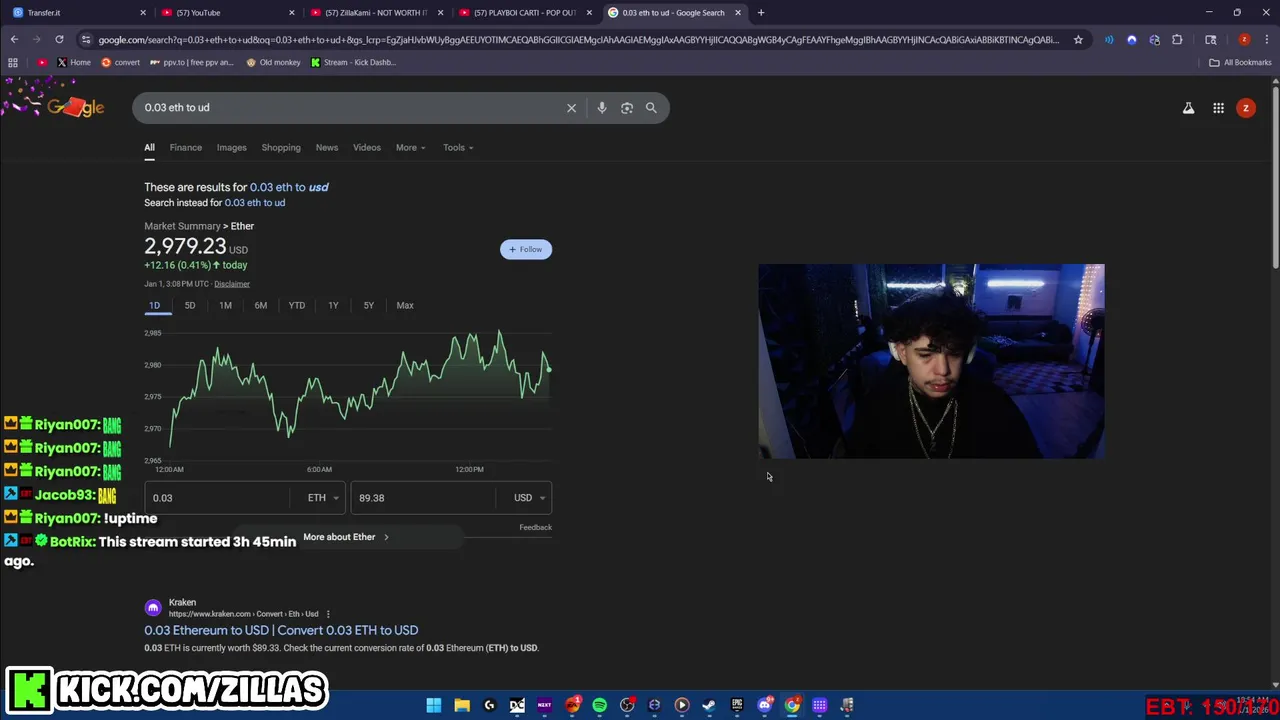Open a new browser tab
This screenshot has height=720, width=1280.
760,13
